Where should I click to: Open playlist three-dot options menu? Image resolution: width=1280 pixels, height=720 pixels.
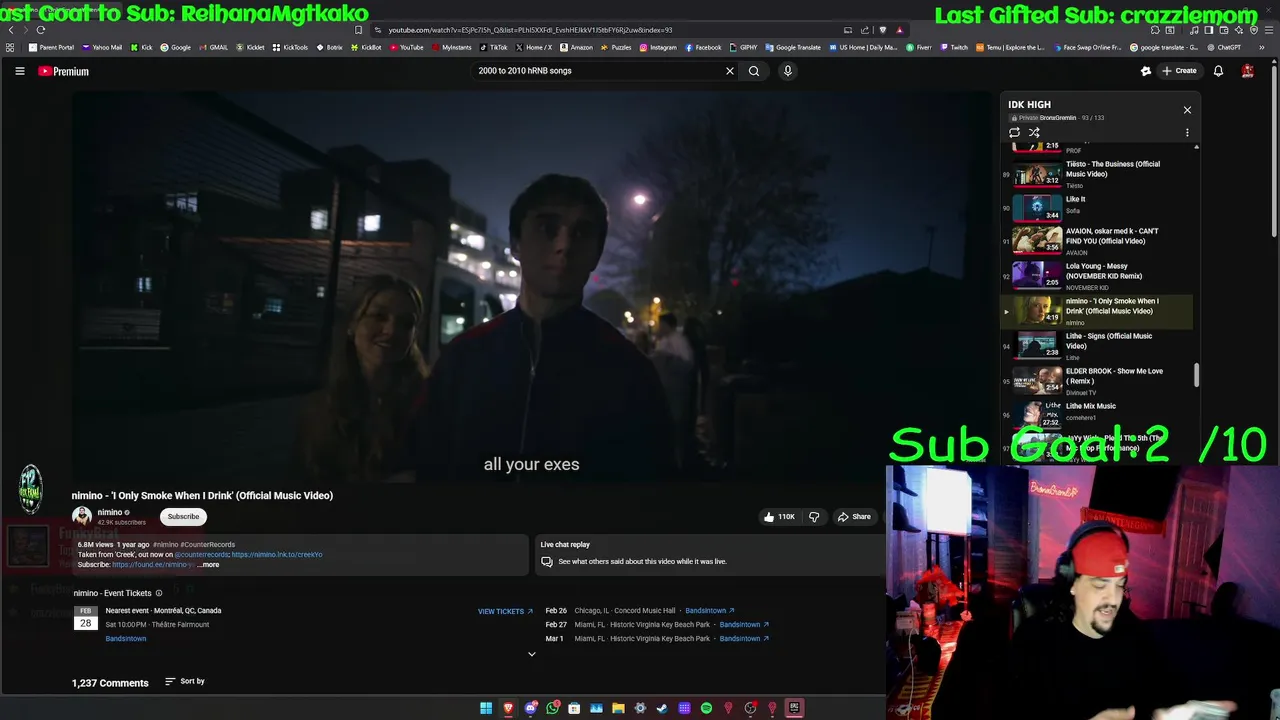[1187, 132]
